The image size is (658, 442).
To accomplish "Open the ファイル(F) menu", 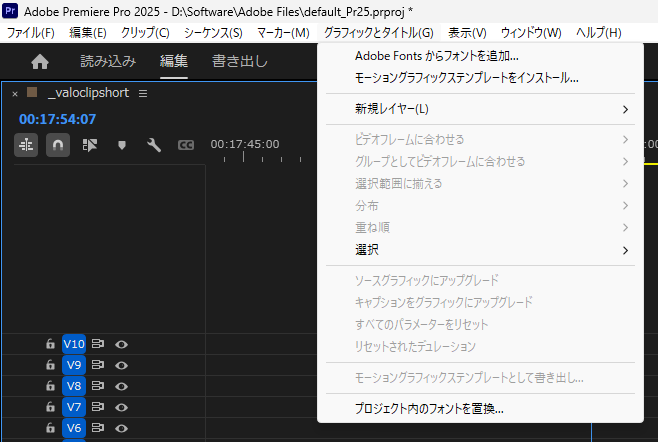I will 31,33.
